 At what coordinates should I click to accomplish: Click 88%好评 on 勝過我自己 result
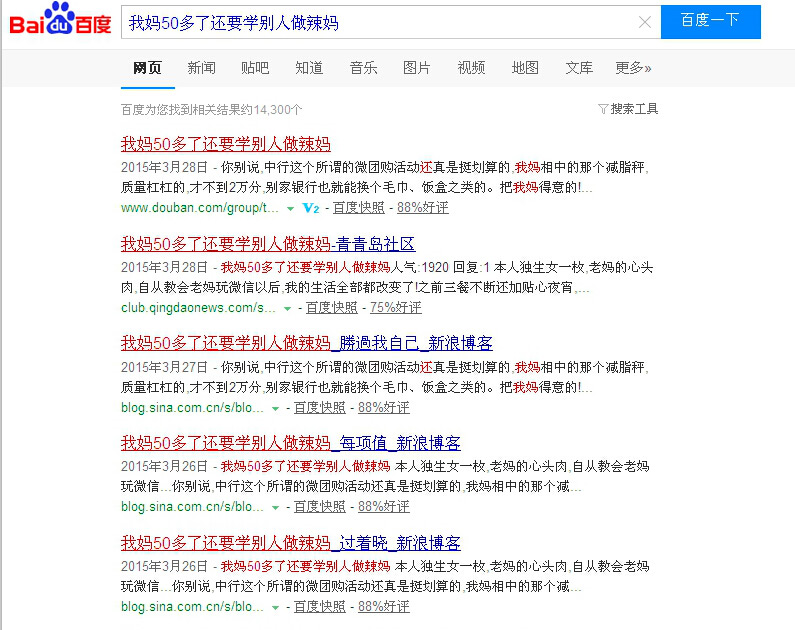click(384, 407)
